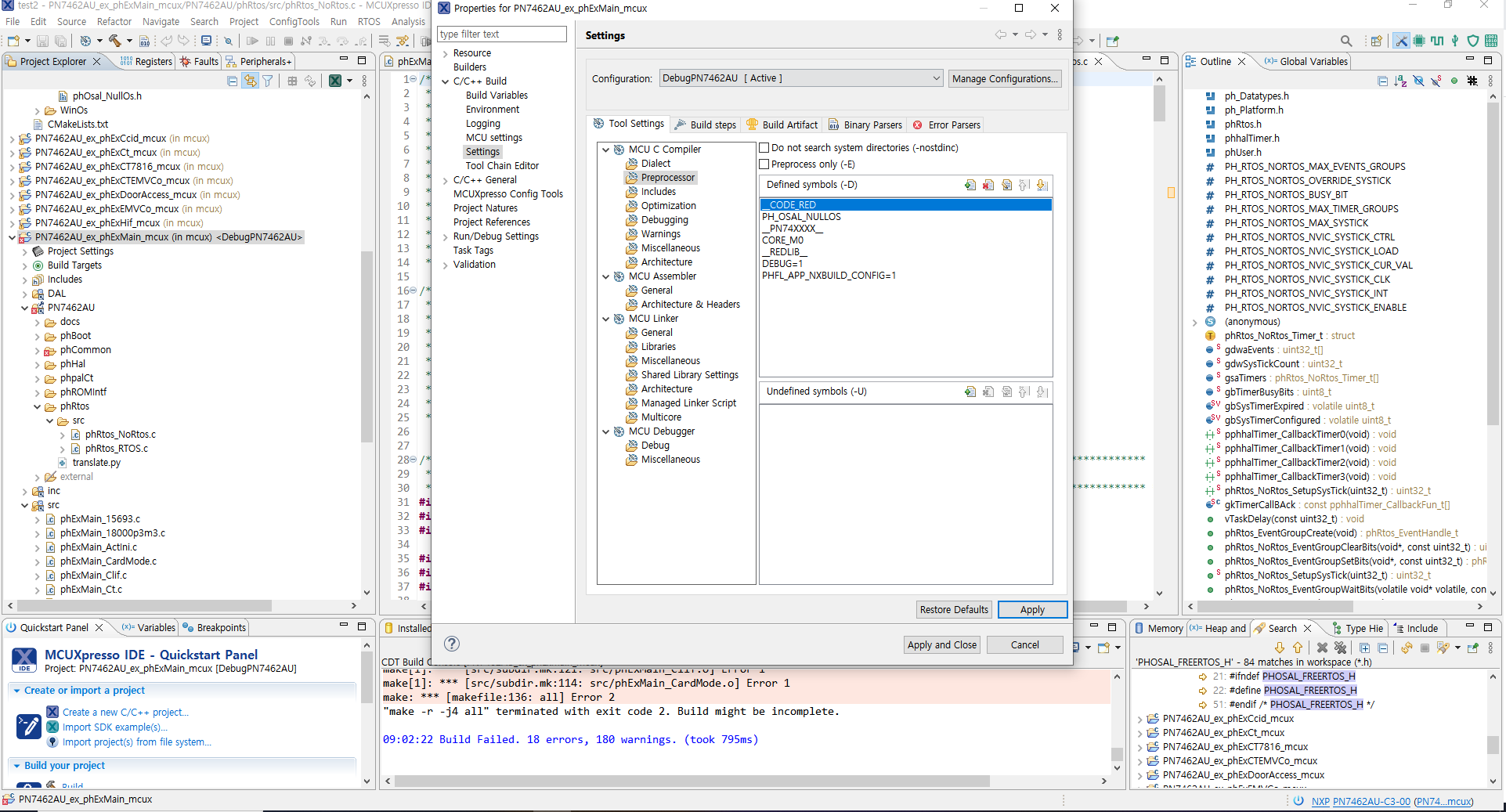Collapse the MCU C Compiler tree node

click(x=606, y=150)
